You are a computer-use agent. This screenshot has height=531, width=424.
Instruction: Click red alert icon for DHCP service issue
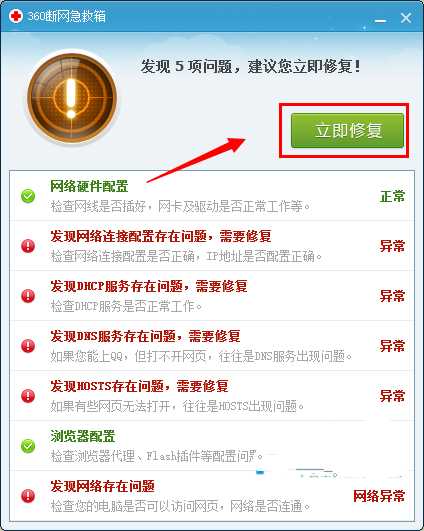click(x=28, y=296)
